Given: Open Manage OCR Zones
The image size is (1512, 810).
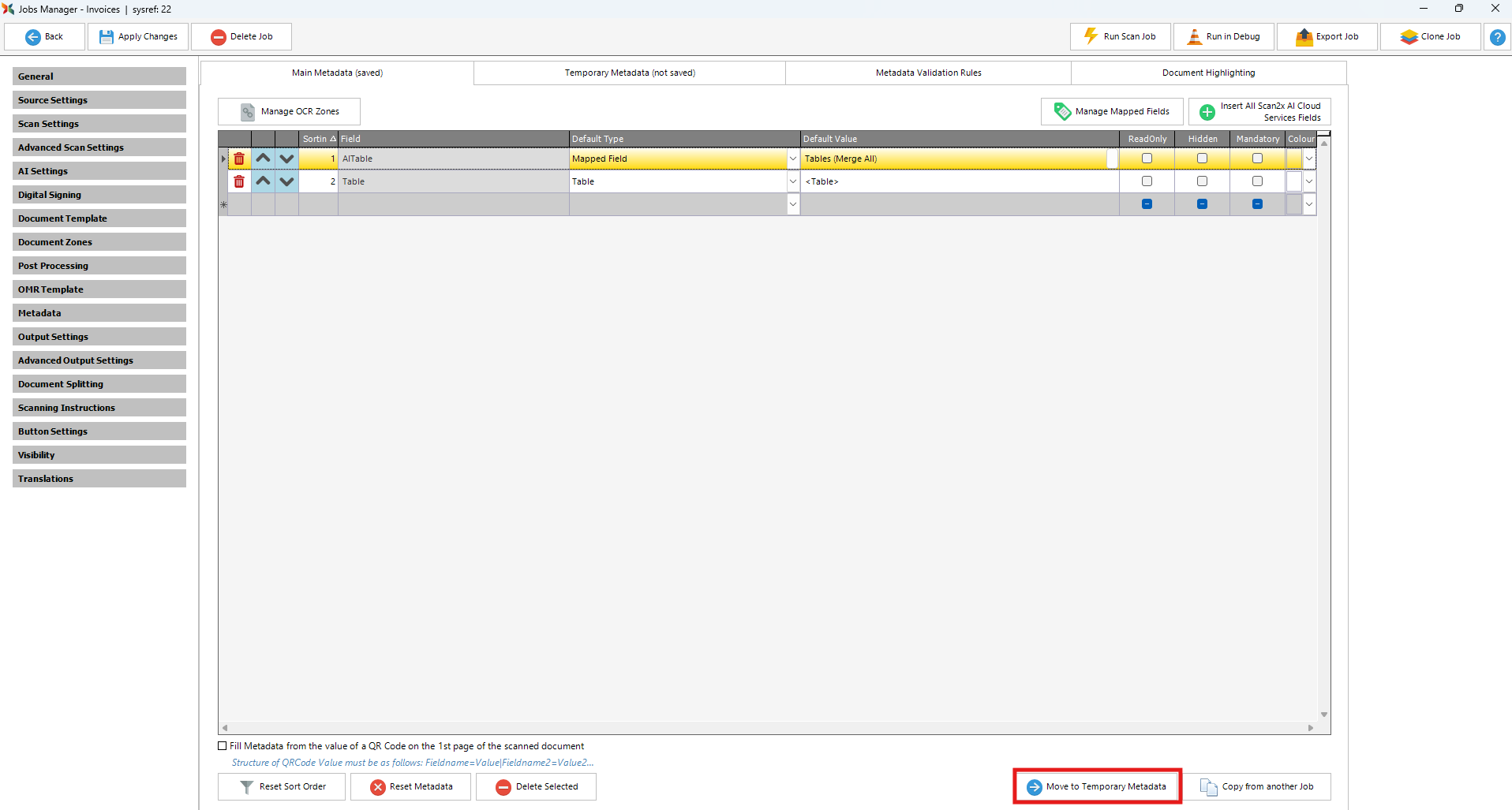Looking at the screenshot, I should (289, 111).
